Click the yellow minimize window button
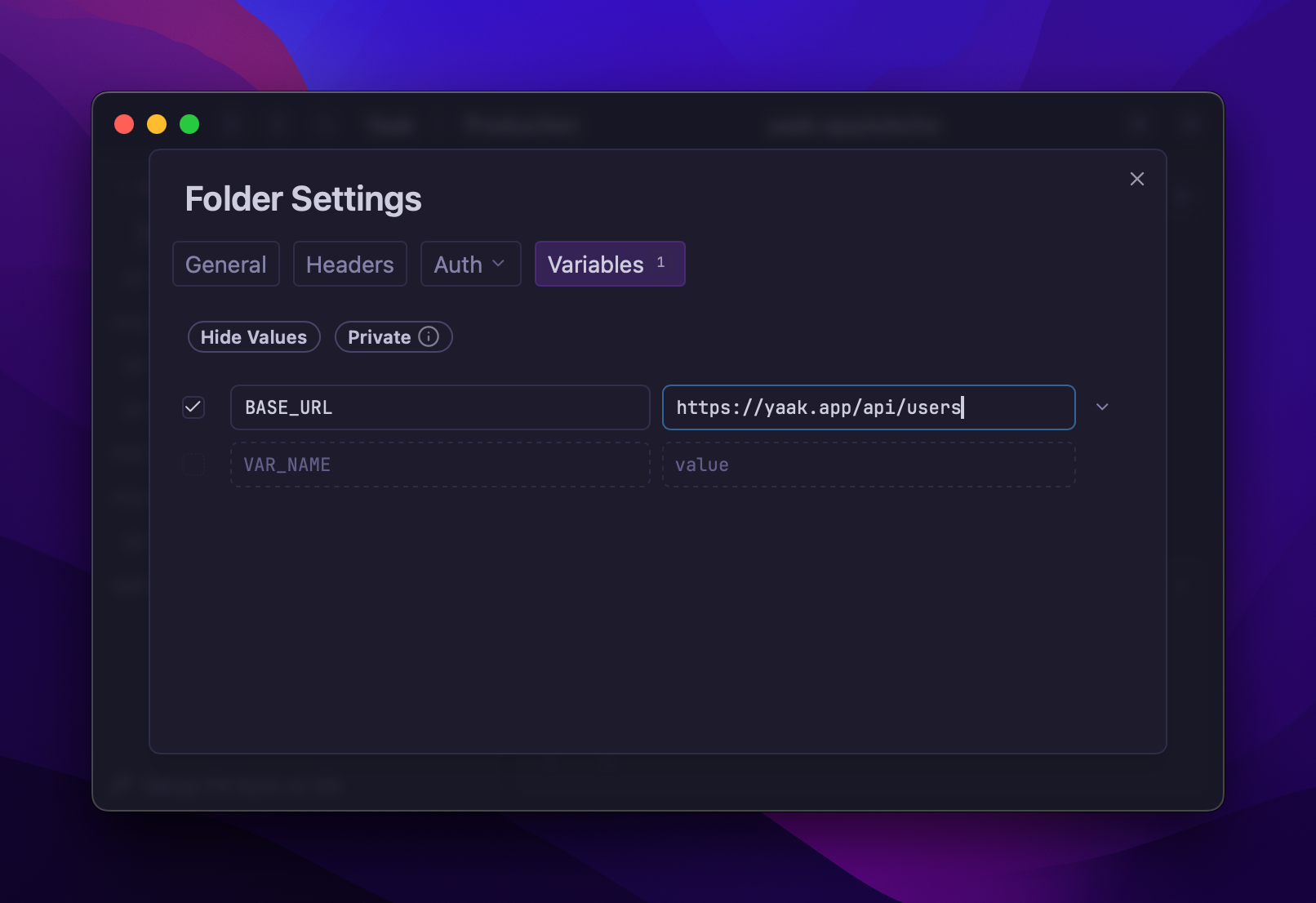The height and width of the screenshot is (903, 1316). coord(157,124)
